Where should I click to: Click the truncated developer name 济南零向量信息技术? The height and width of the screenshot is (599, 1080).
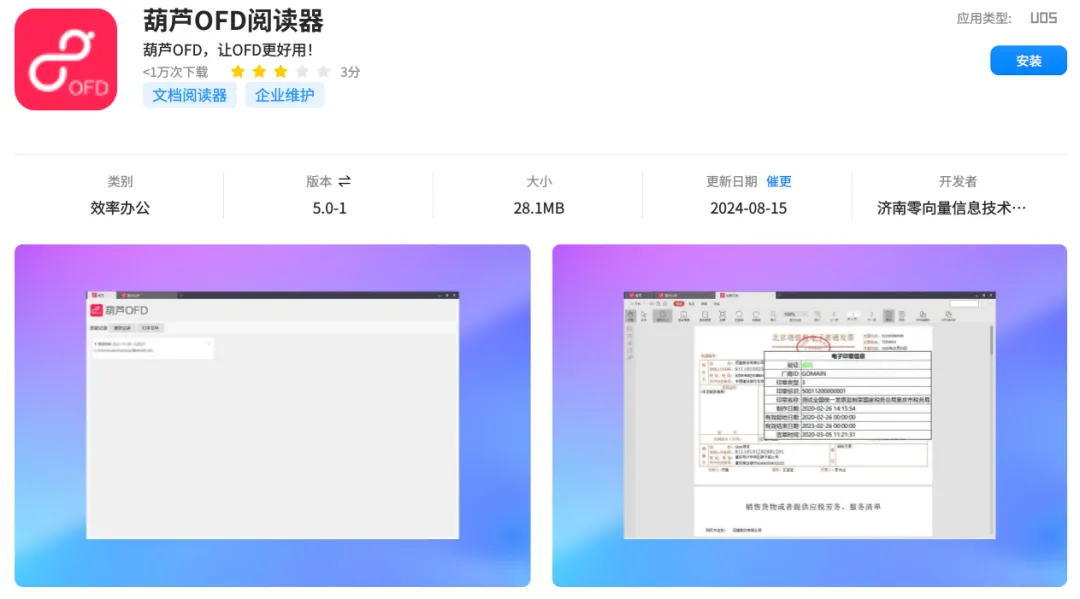tap(951, 208)
